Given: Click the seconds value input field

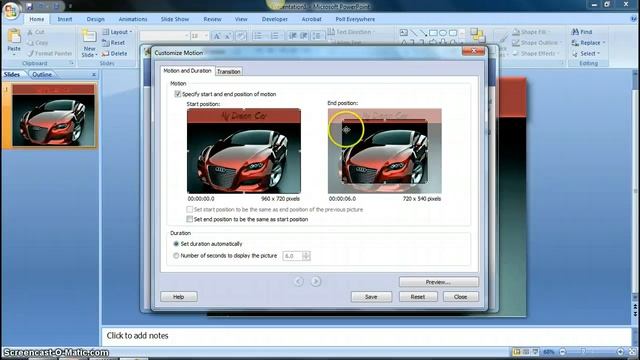Looking at the screenshot, I should click(x=292, y=256).
